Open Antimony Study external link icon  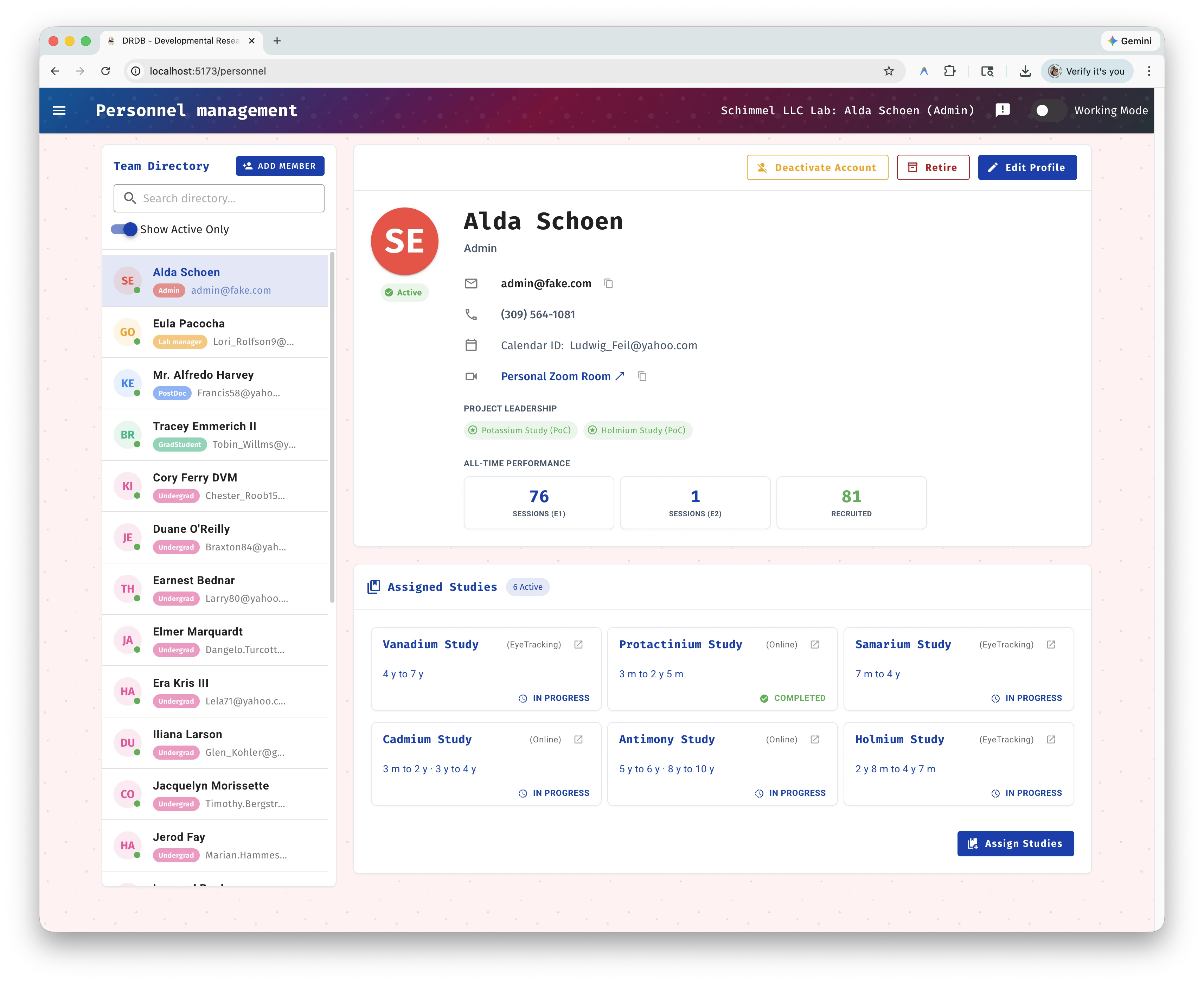click(x=815, y=739)
